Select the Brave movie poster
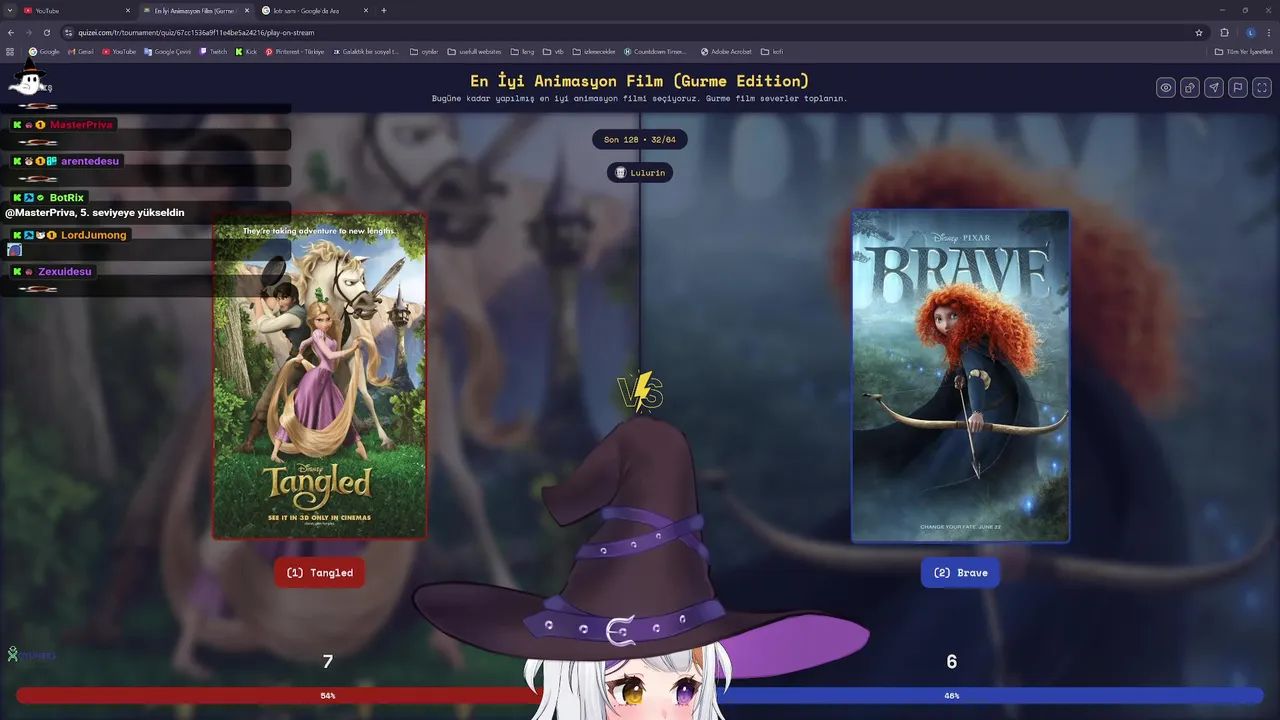Viewport: 1280px width, 720px height. click(960, 376)
